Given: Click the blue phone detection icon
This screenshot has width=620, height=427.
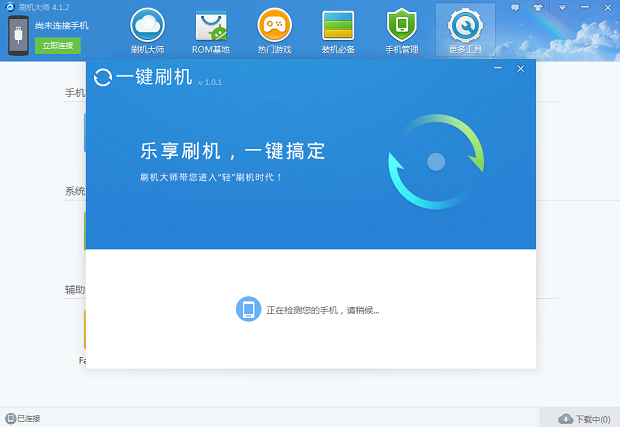Looking at the screenshot, I should point(248,309).
